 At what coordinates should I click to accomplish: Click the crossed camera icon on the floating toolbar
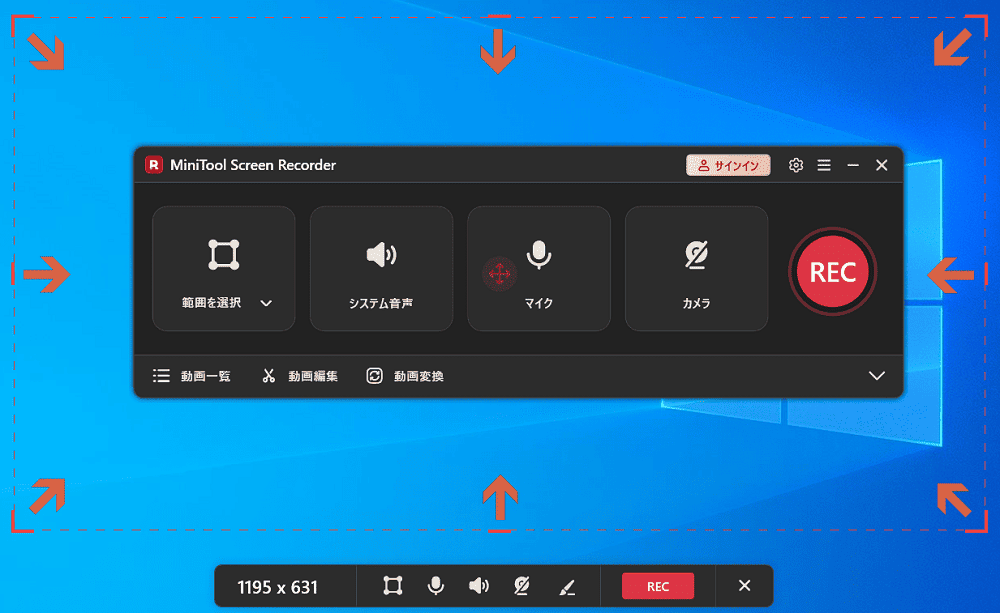click(521, 586)
